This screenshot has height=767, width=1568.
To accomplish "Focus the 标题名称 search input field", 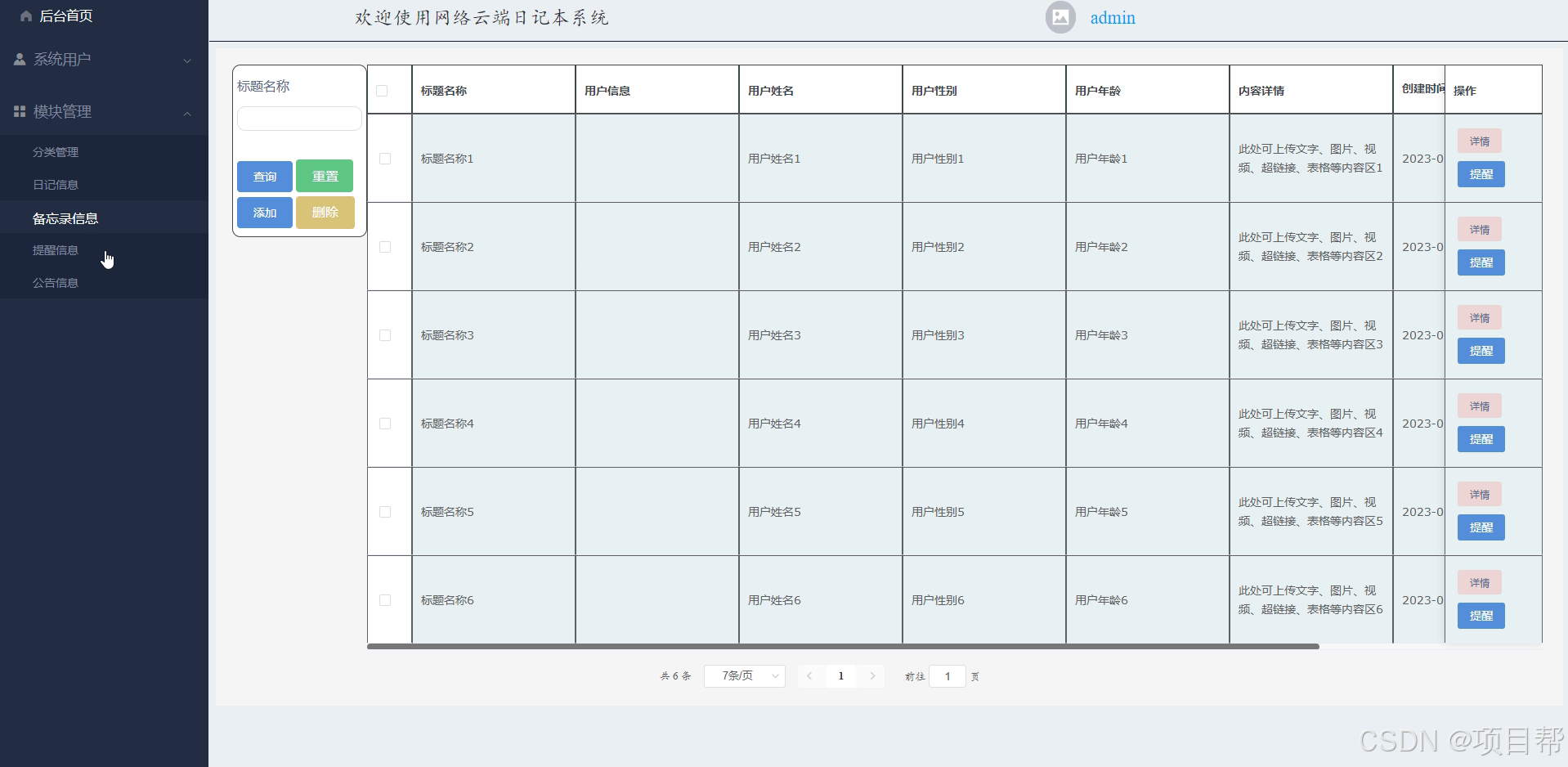I will (299, 119).
